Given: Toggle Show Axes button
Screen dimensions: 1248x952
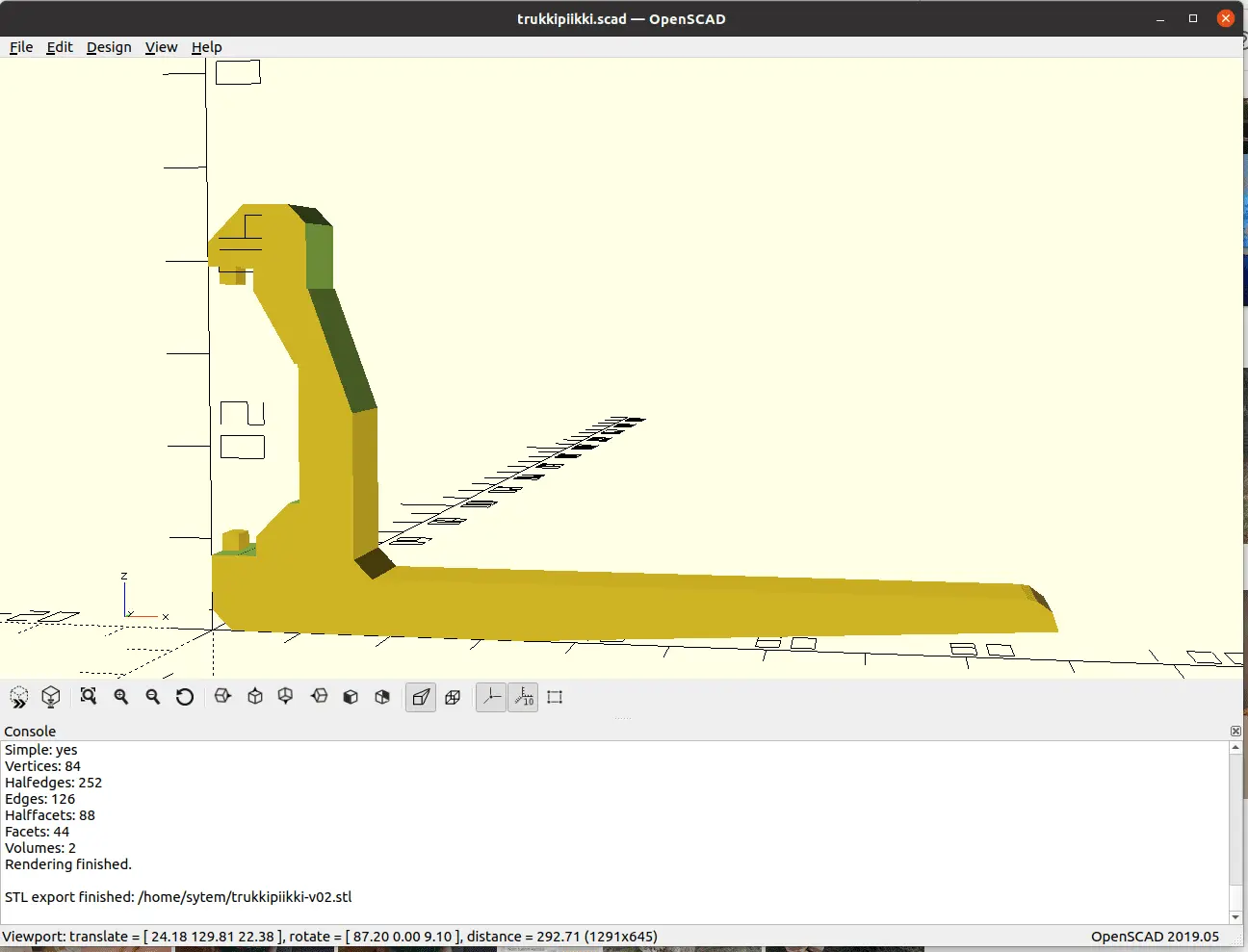Looking at the screenshot, I should [491, 697].
